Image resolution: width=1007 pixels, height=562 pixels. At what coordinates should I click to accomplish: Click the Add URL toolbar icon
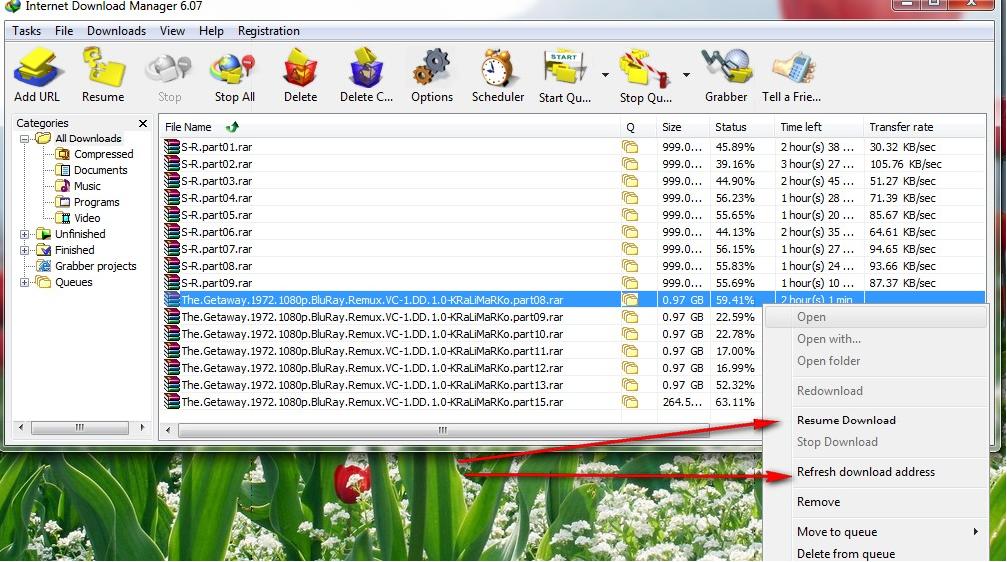click(x=39, y=67)
